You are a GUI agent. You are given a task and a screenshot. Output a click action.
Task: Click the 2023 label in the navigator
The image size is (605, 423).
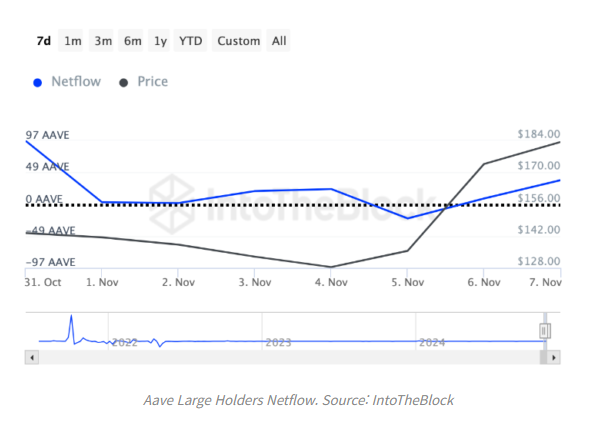click(278, 342)
